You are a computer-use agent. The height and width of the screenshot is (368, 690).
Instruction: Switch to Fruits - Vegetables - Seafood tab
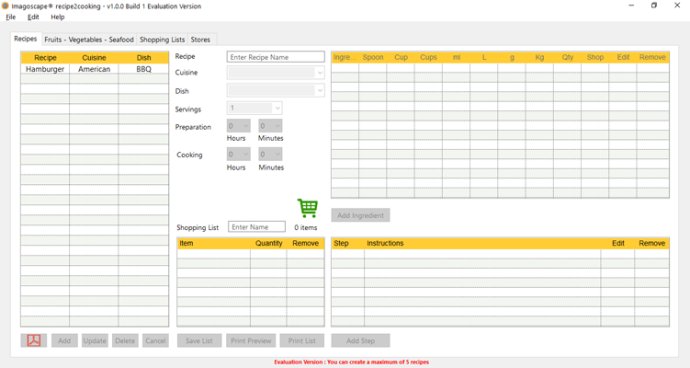[x=89, y=40]
